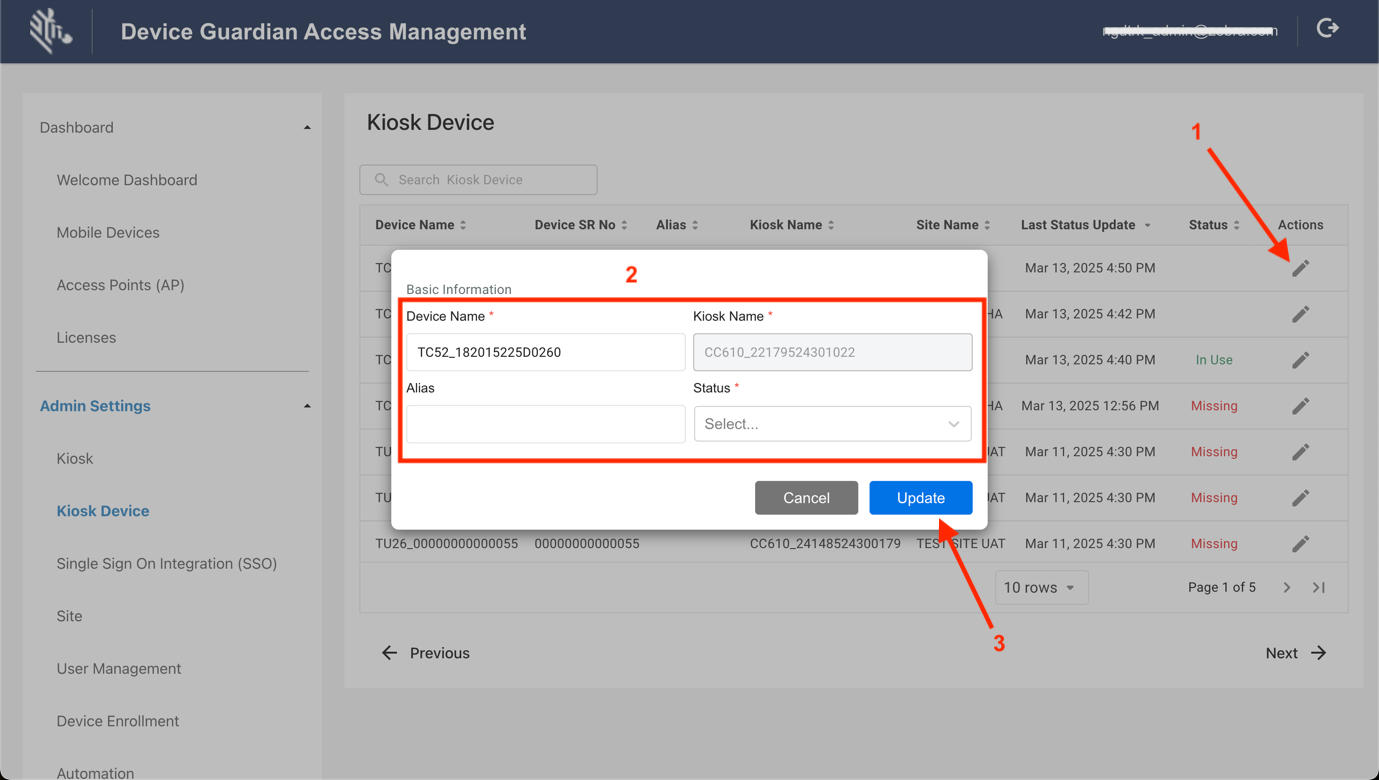Click edit pencil for Mar 13 12:56 PM row
Image resolution: width=1379 pixels, height=780 pixels.
1300,406
